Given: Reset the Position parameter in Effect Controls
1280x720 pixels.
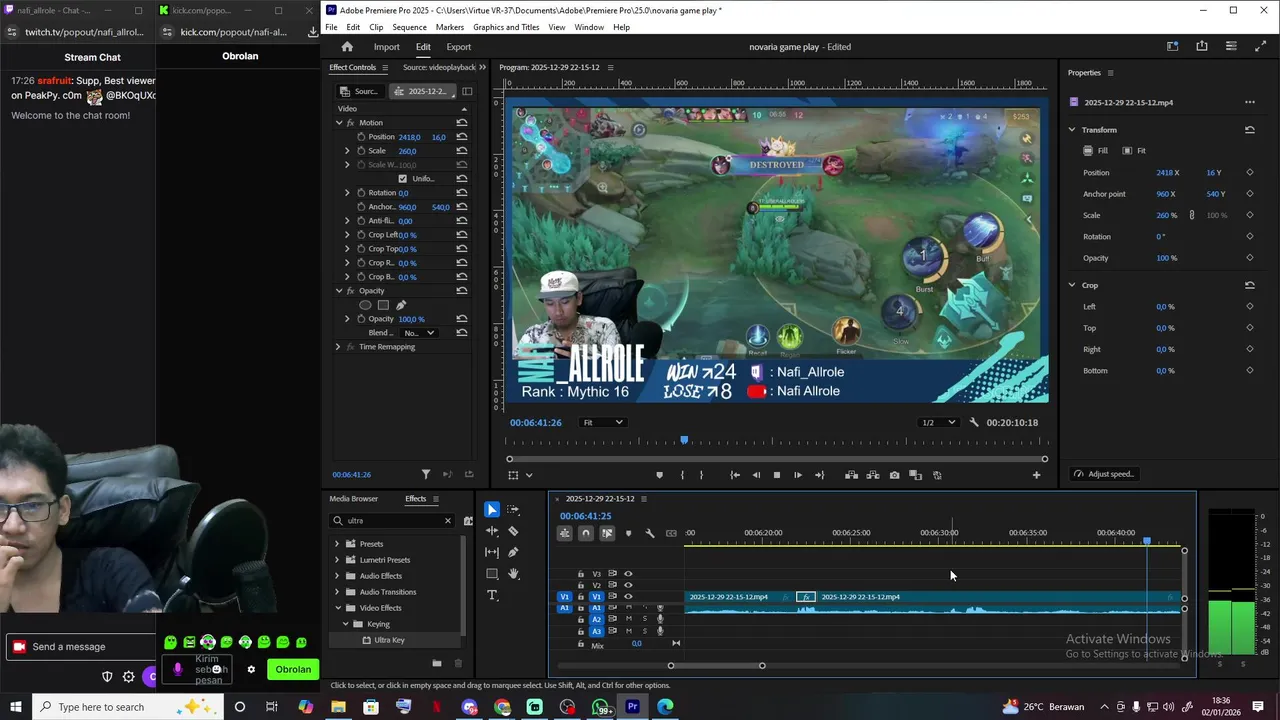Looking at the screenshot, I should tap(461, 137).
